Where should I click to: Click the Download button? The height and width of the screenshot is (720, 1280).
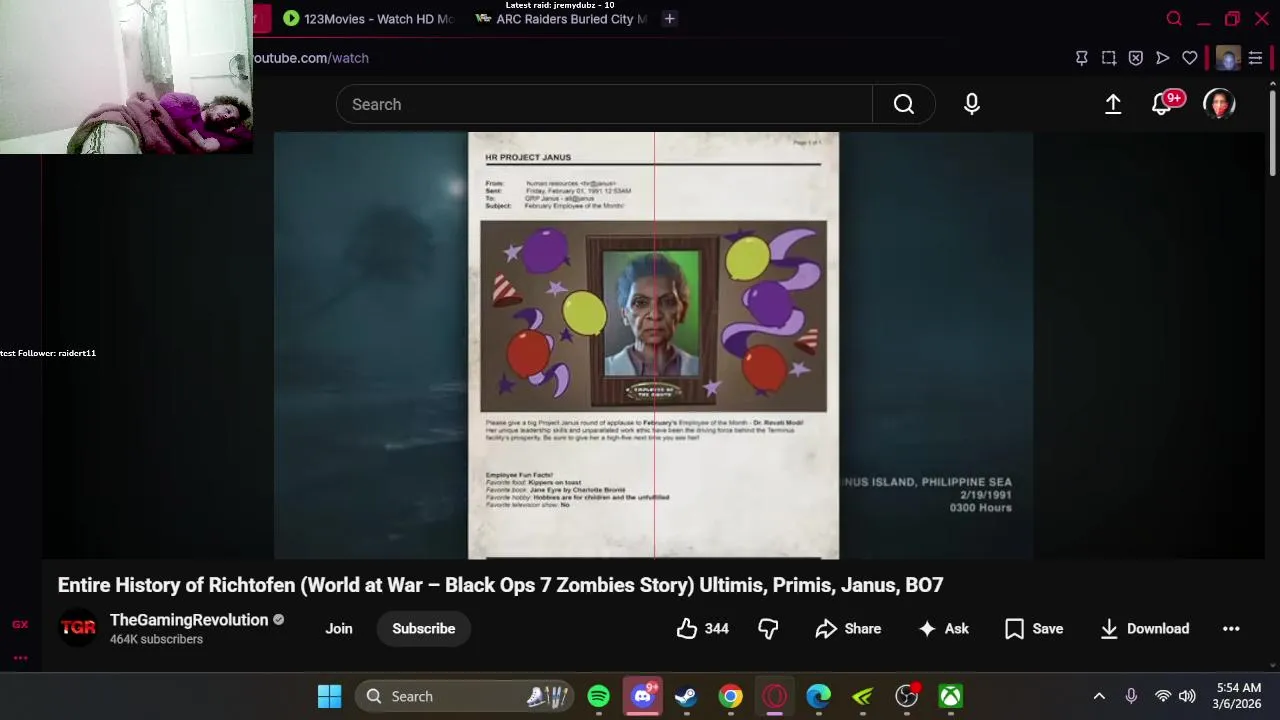[1145, 628]
